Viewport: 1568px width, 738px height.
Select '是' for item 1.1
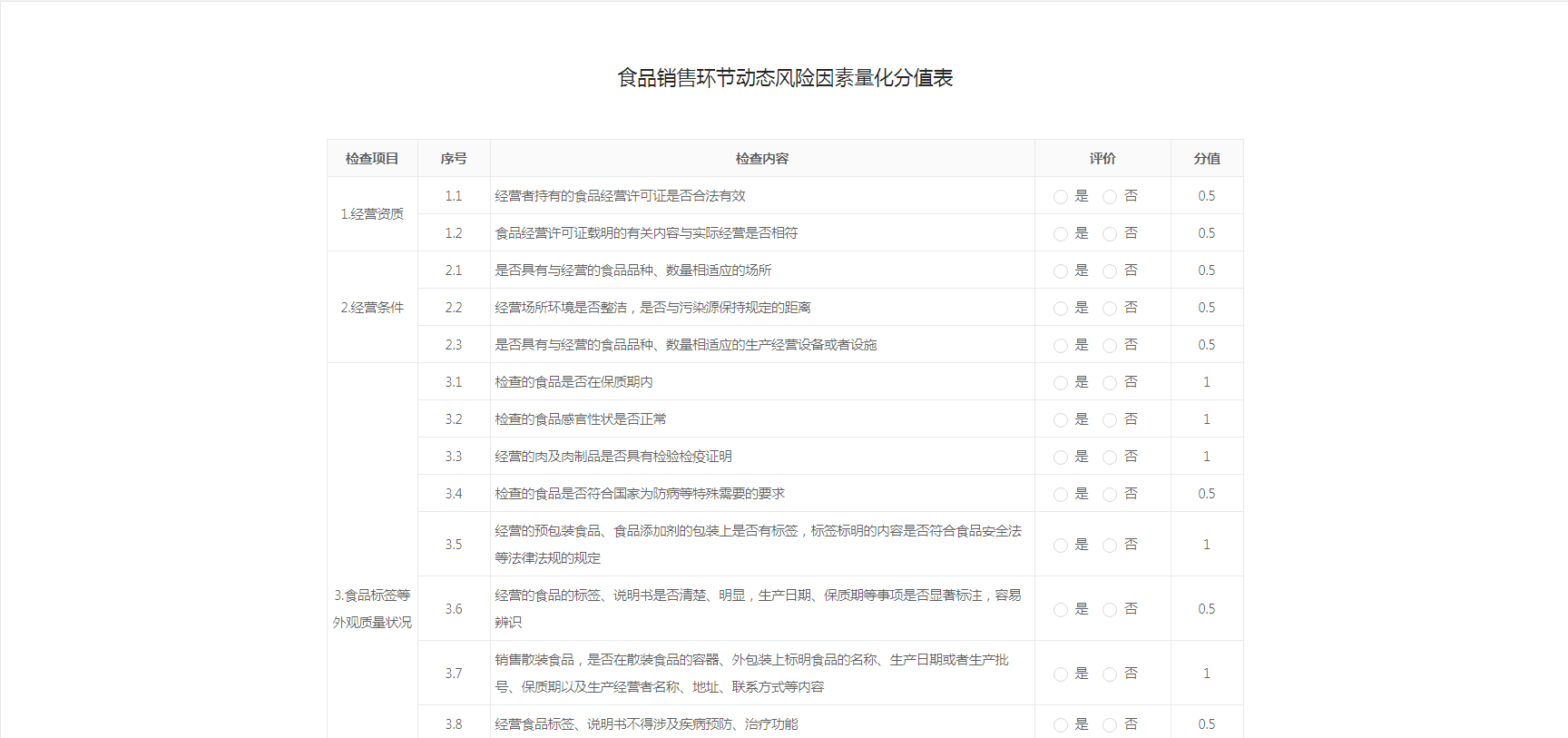pyautogui.click(x=1060, y=197)
